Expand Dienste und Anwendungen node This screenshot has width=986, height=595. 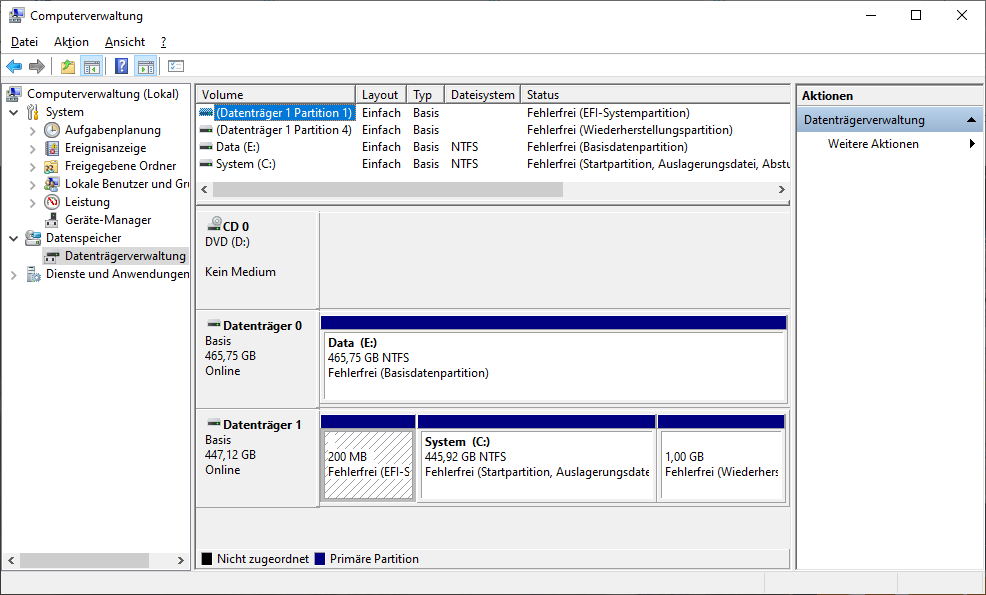coord(14,275)
